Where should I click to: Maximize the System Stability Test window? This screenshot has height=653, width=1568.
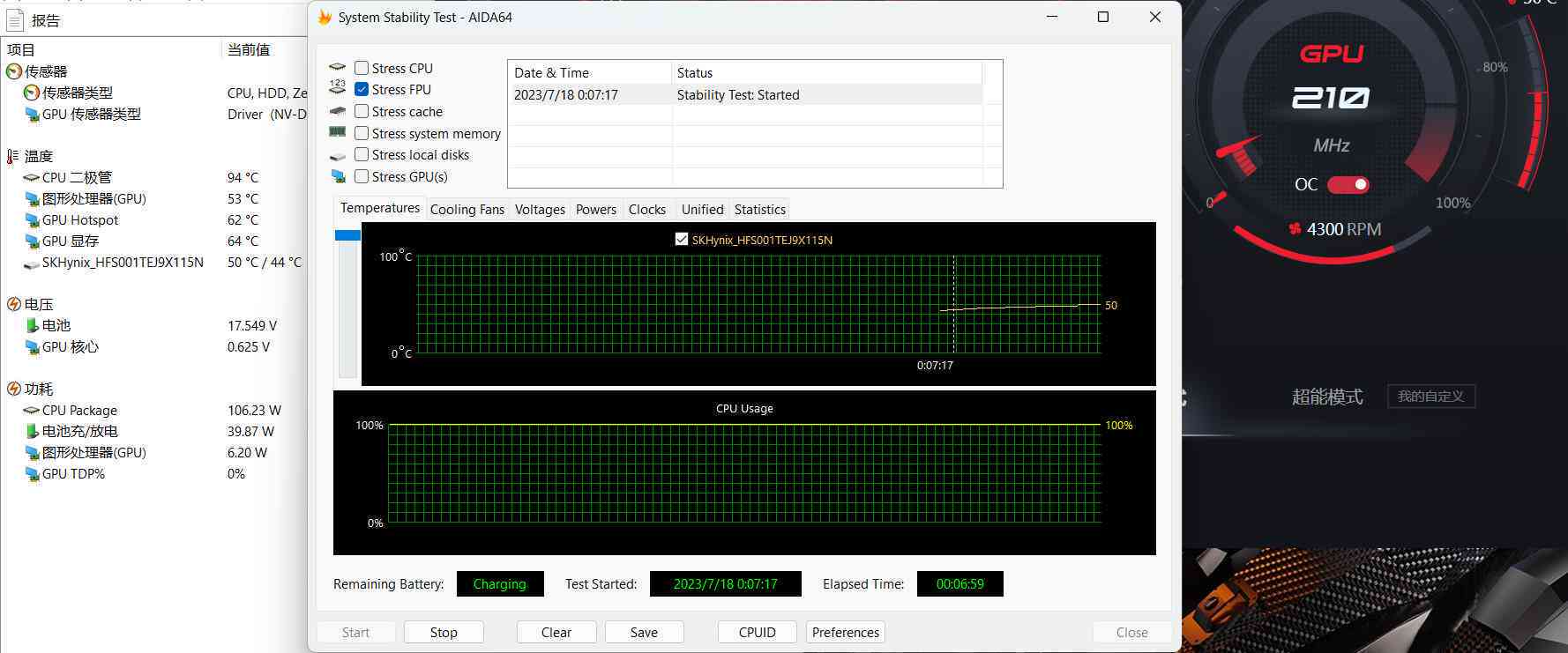click(1102, 17)
